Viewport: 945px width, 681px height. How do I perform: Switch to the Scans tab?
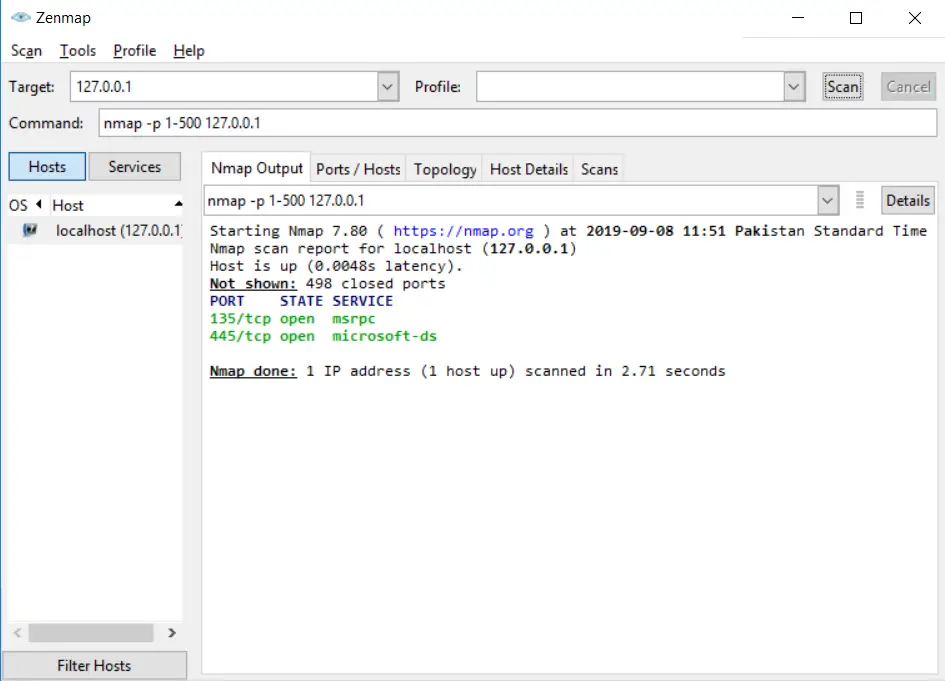tap(599, 169)
